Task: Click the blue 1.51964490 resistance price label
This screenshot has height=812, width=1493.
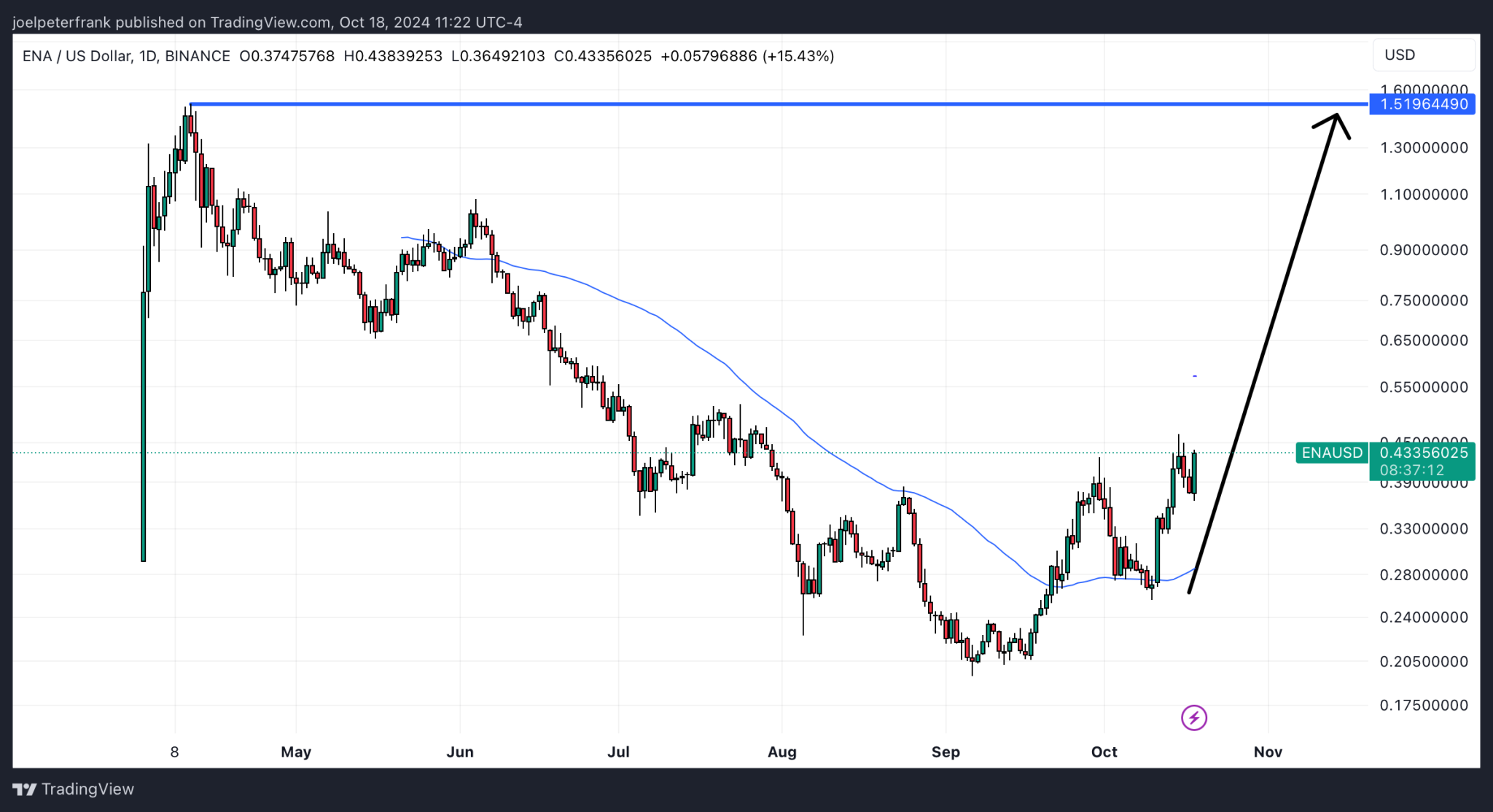Action: pyautogui.click(x=1422, y=104)
